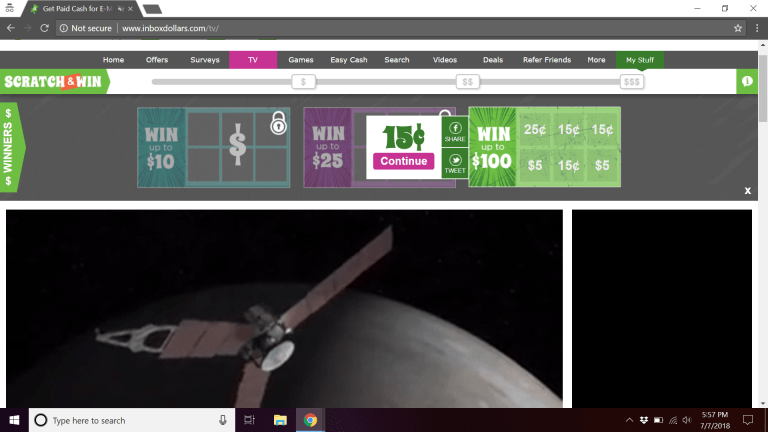
Task: Open the Offers menu item
Action: [x=157, y=60]
